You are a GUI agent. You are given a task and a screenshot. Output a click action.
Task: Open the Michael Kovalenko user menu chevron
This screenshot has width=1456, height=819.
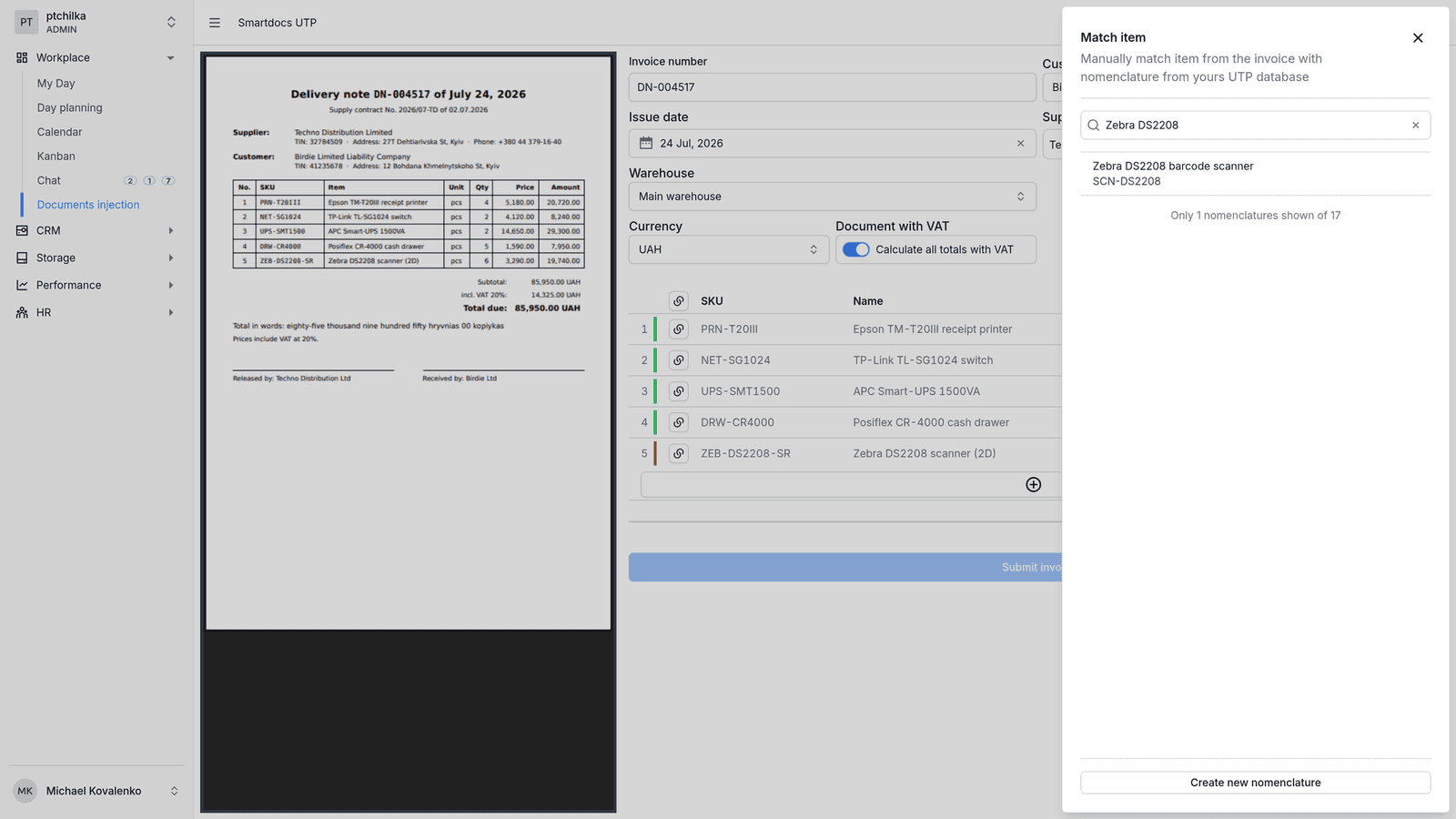point(174,791)
